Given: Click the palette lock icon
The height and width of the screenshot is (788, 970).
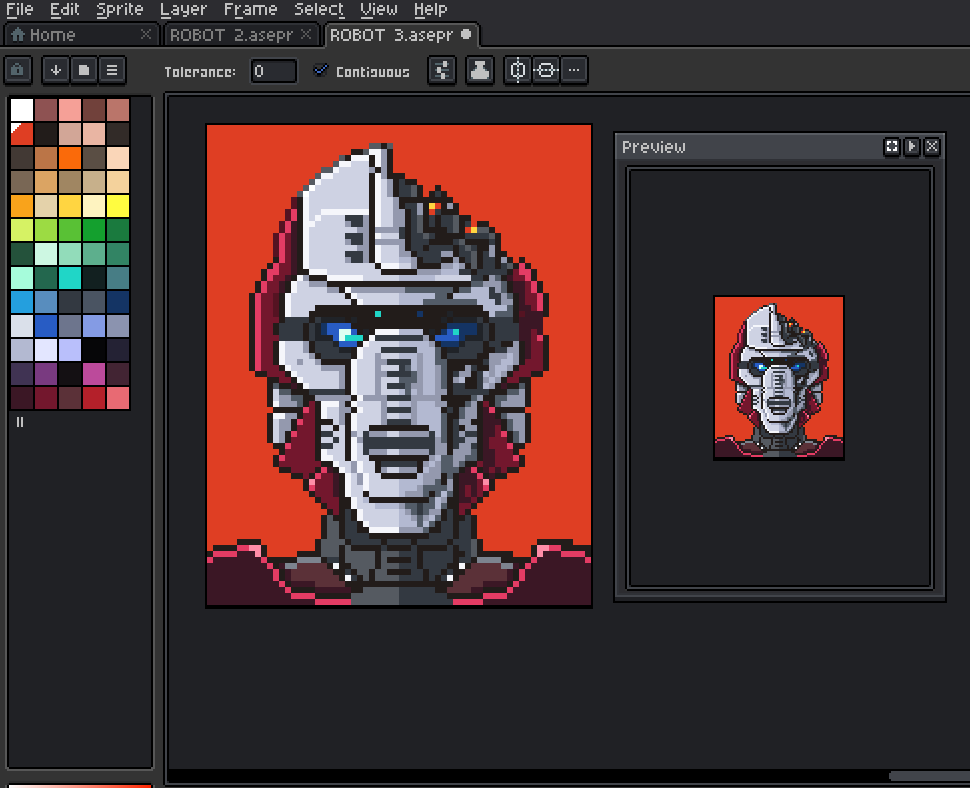Looking at the screenshot, I should [x=19, y=70].
